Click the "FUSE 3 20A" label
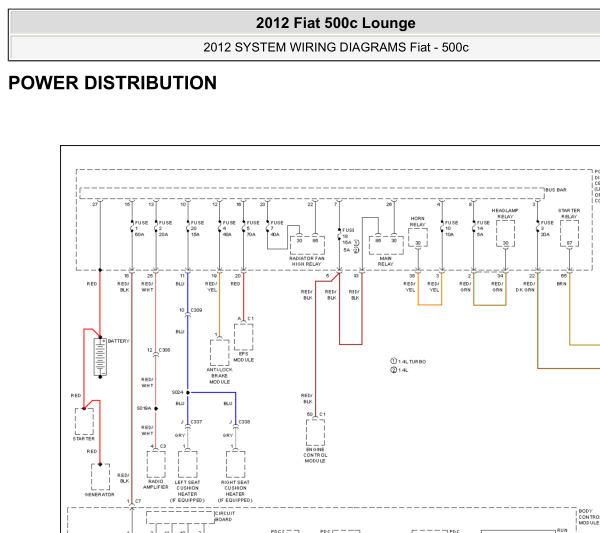Screen dimensions: 600x533 tap(547, 228)
